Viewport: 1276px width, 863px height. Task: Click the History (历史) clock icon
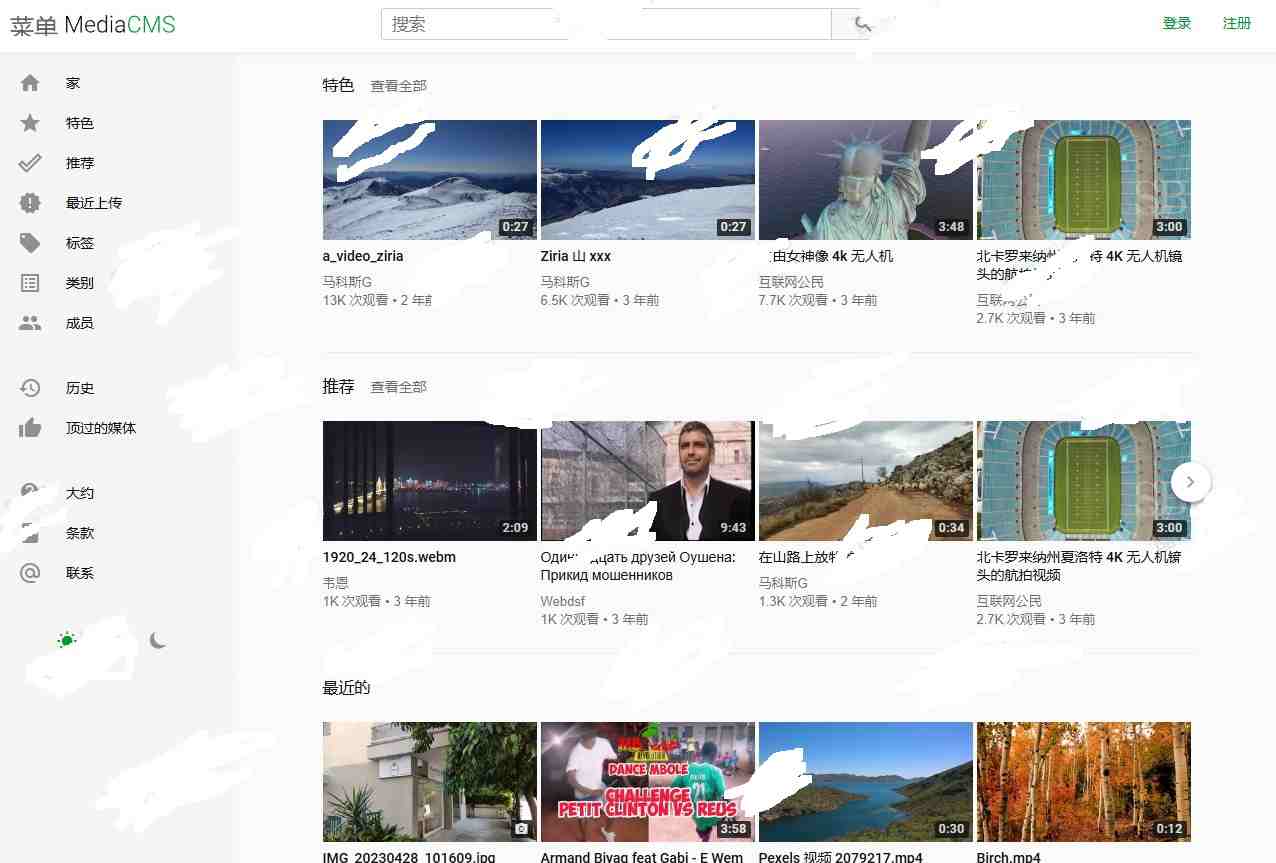pyautogui.click(x=30, y=388)
